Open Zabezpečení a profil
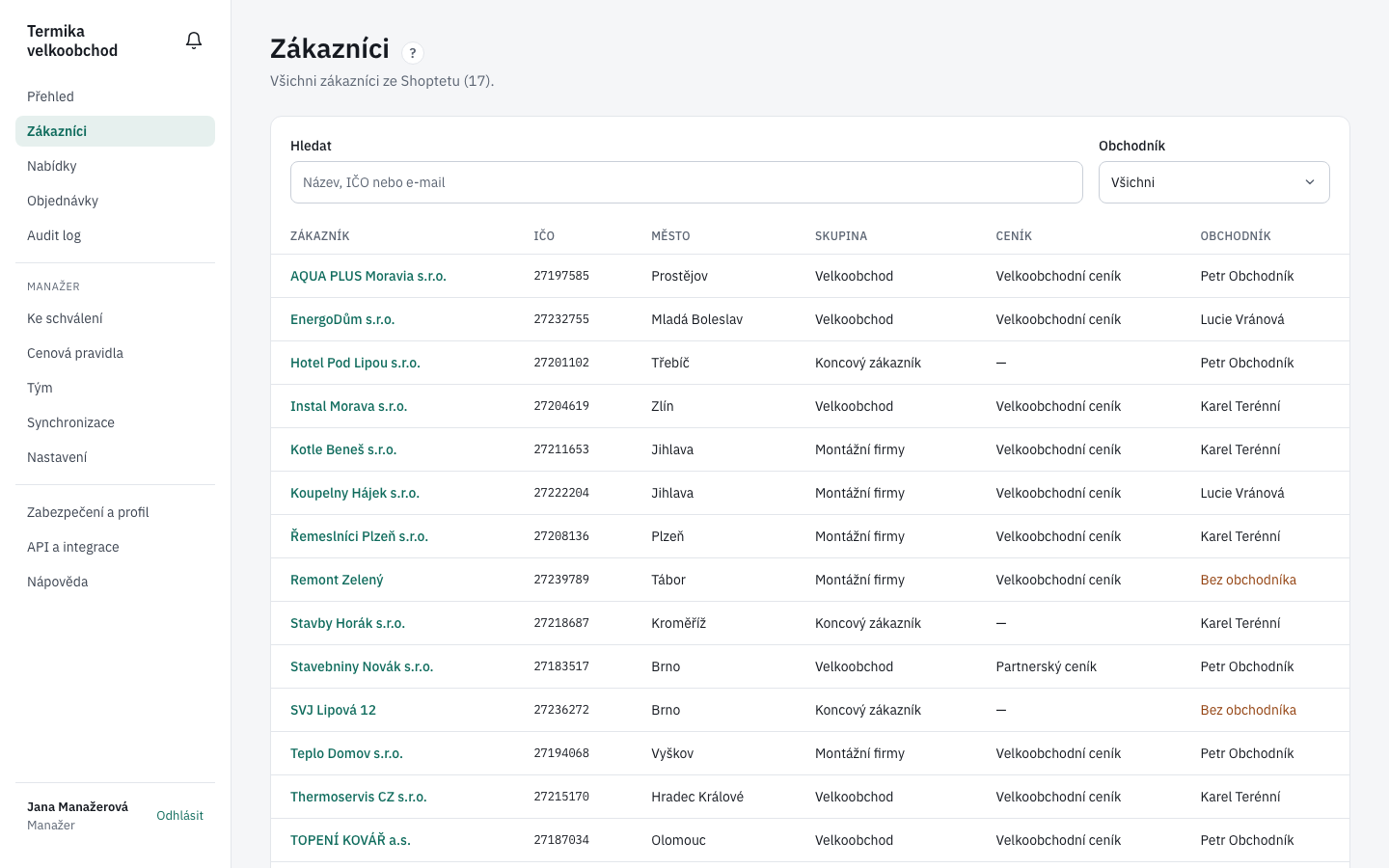This screenshot has height=868, width=1389. pyautogui.click(x=115, y=512)
